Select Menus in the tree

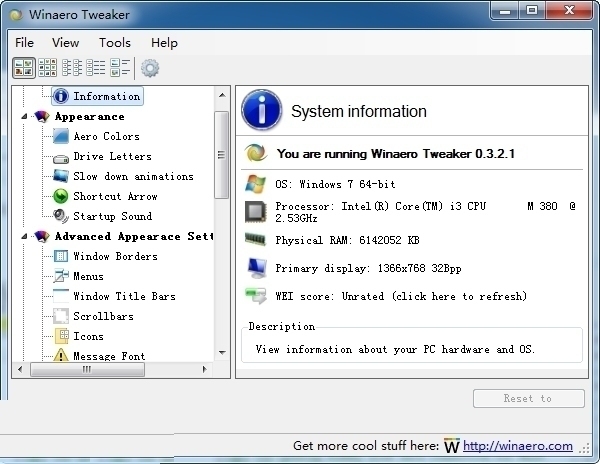[88, 276]
